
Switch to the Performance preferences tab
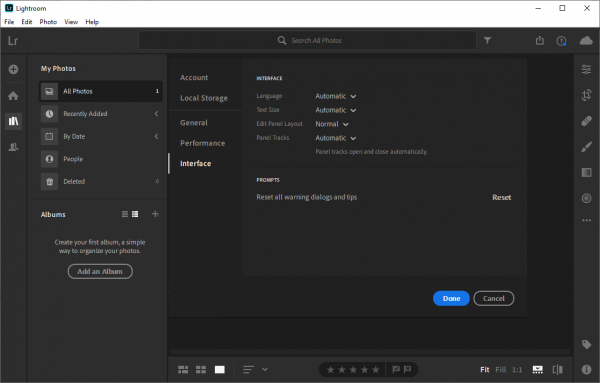[x=202, y=143]
